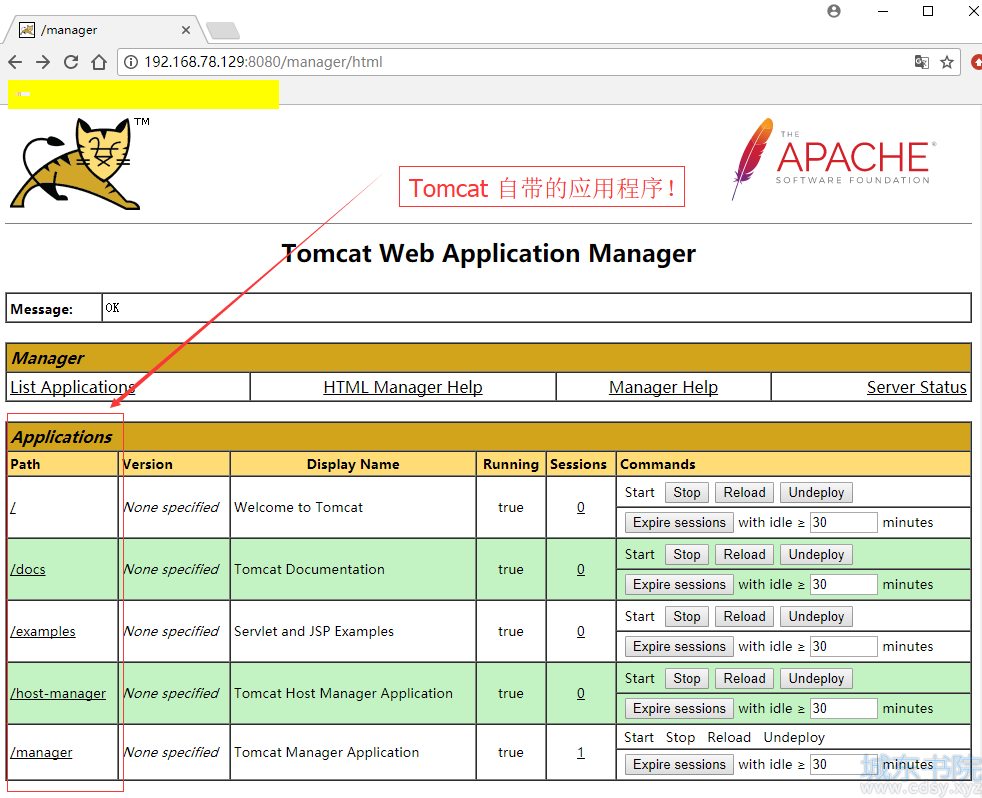Open the site information icon in address bar

[131, 62]
